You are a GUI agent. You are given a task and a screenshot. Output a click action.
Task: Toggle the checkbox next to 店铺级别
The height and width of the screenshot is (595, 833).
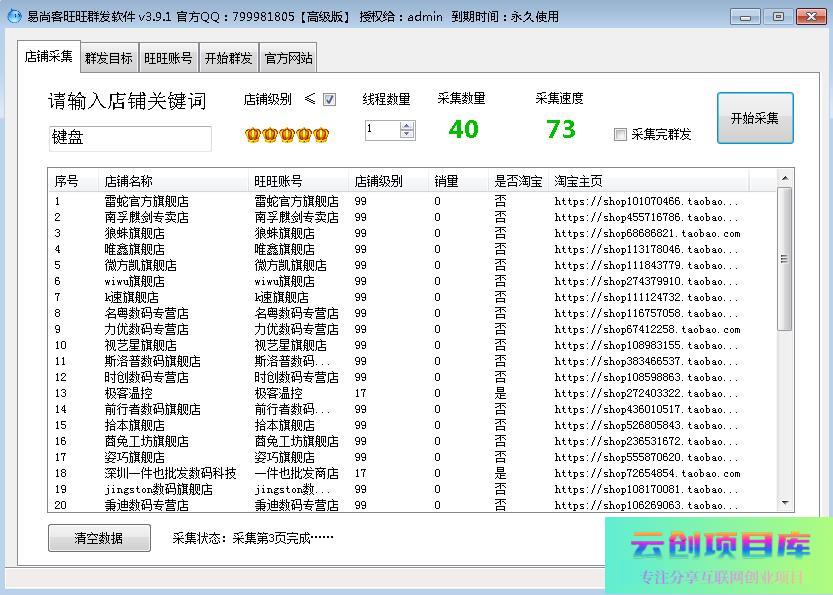330,100
